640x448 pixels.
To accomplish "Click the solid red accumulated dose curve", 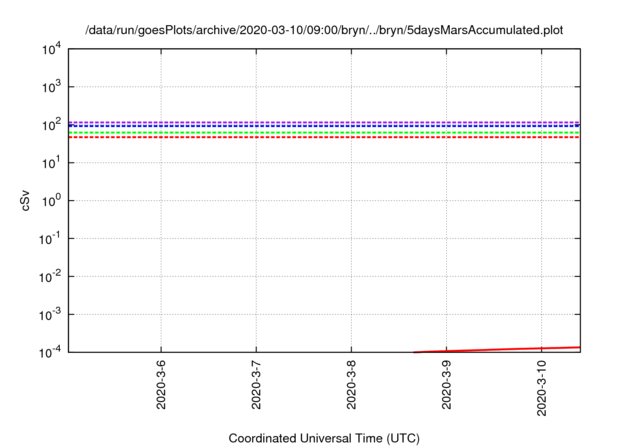I will 497,349.
